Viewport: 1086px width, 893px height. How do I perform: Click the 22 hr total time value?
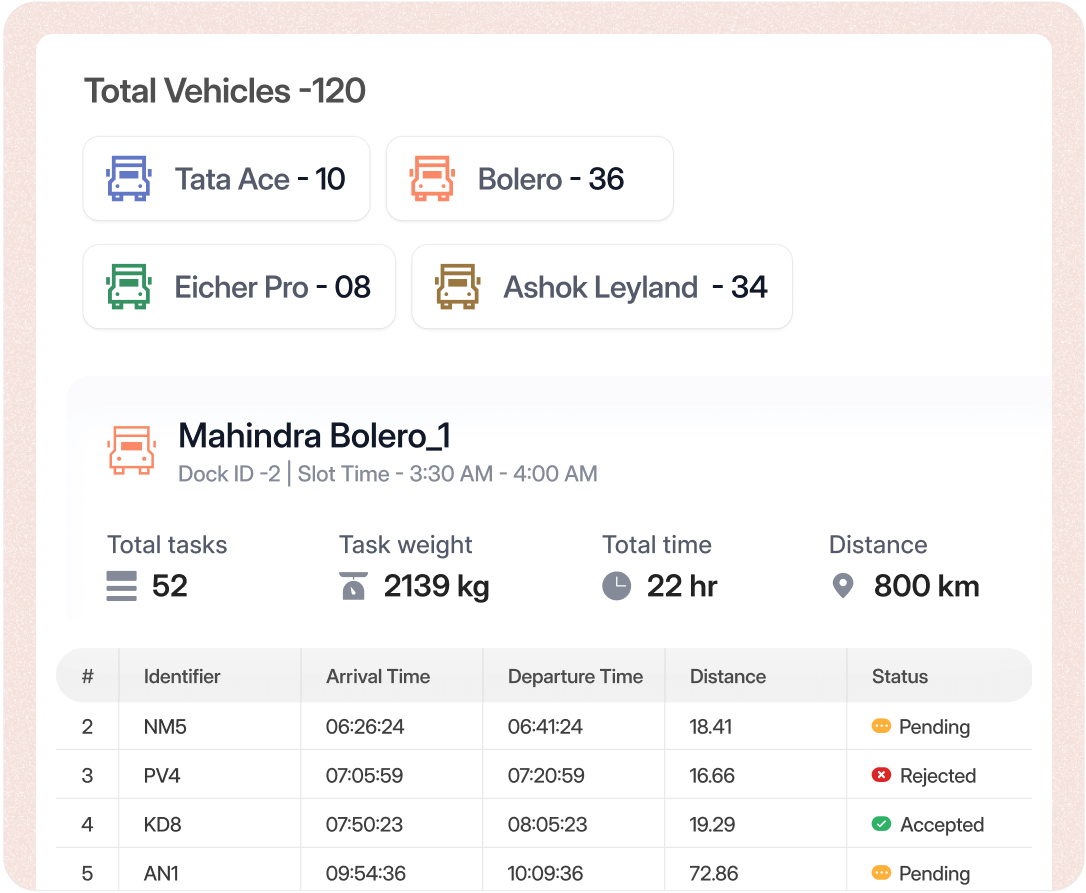[x=682, y=586]
